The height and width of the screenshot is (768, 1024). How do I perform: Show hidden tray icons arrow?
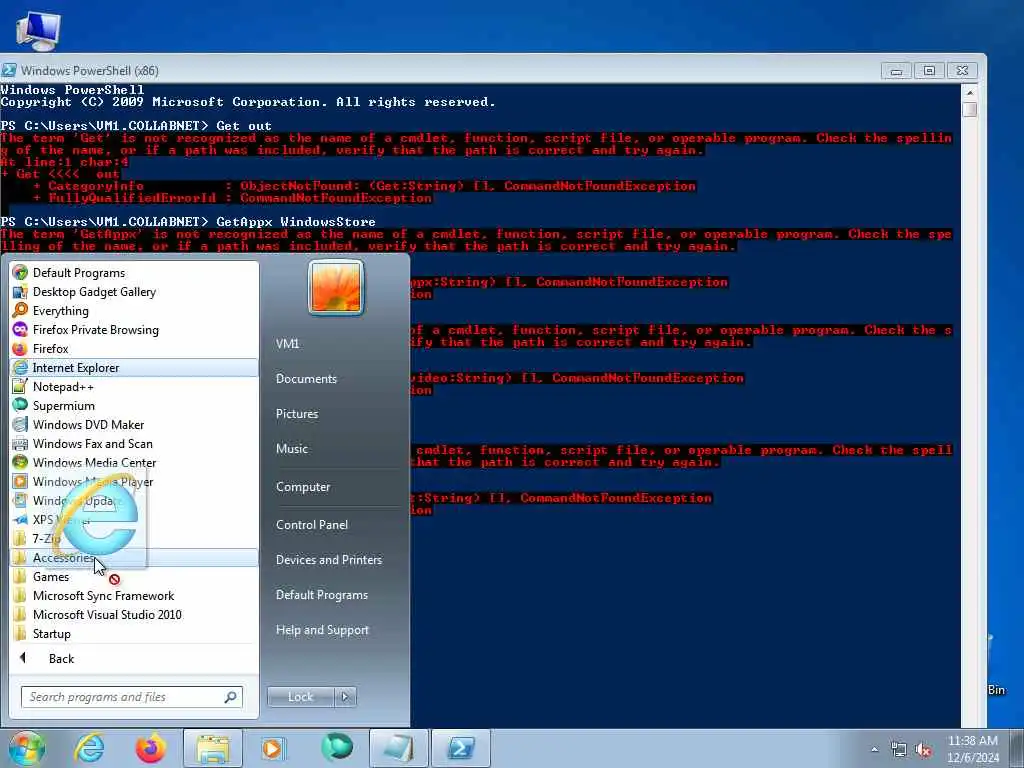click(x=874, y=749)
